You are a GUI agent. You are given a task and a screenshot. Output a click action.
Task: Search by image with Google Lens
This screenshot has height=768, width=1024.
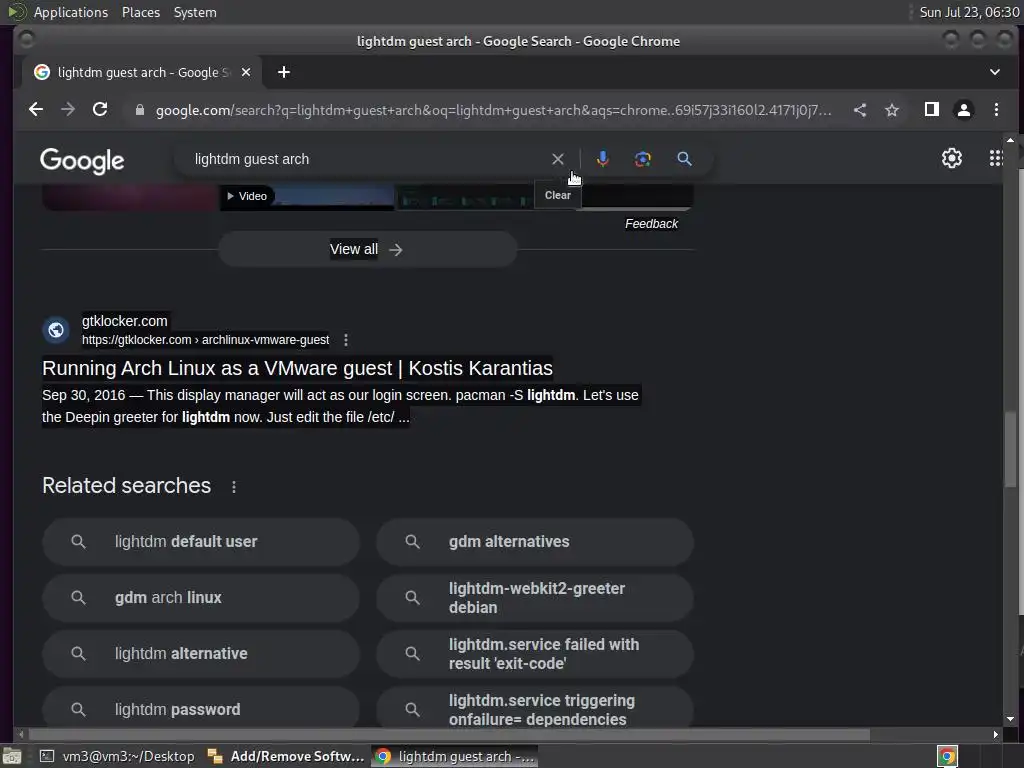(643, 159)
